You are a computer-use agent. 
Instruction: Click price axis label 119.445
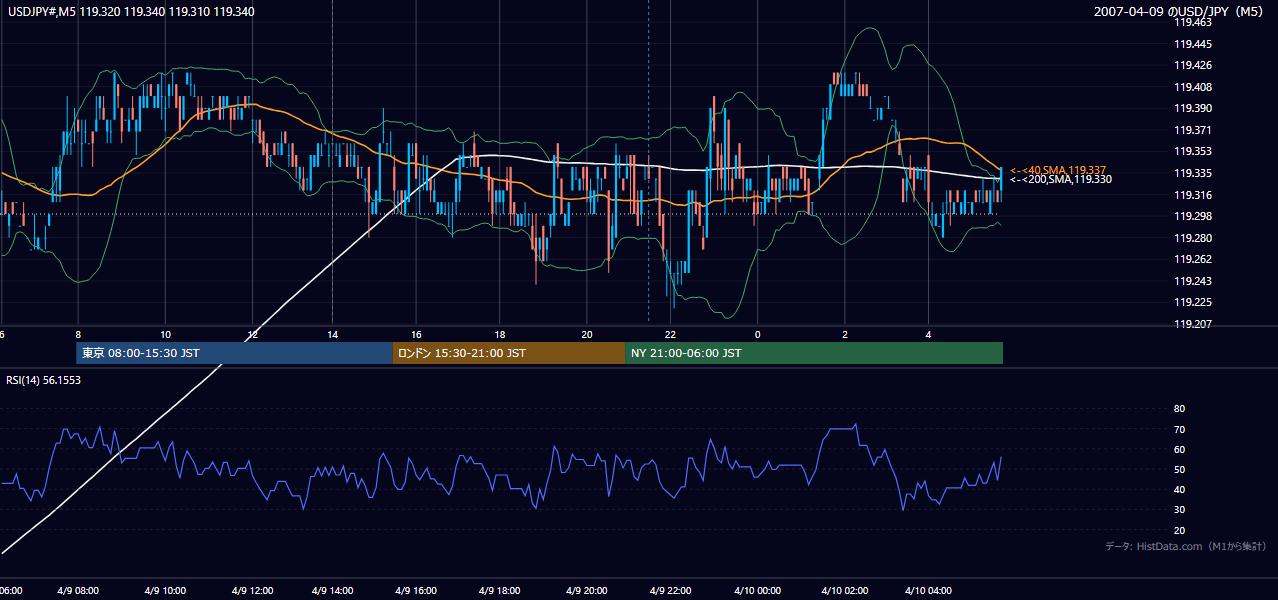coord(1194,44)
